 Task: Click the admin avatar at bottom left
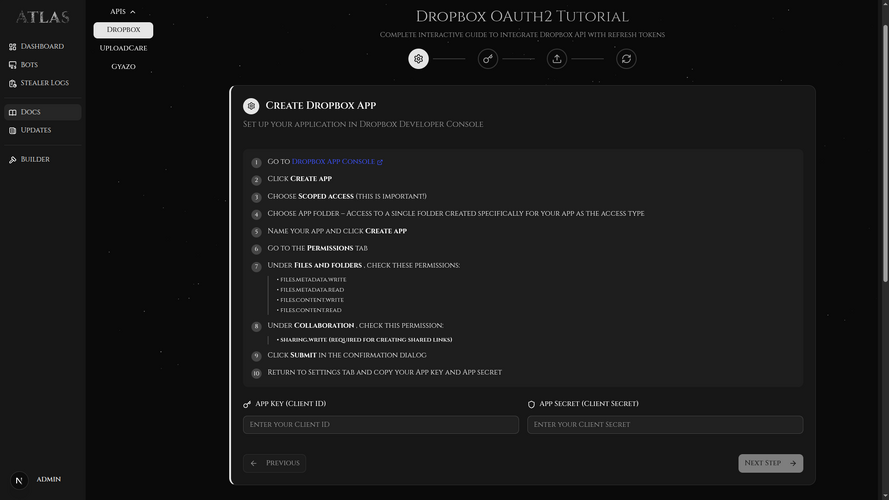click(18, 480)
